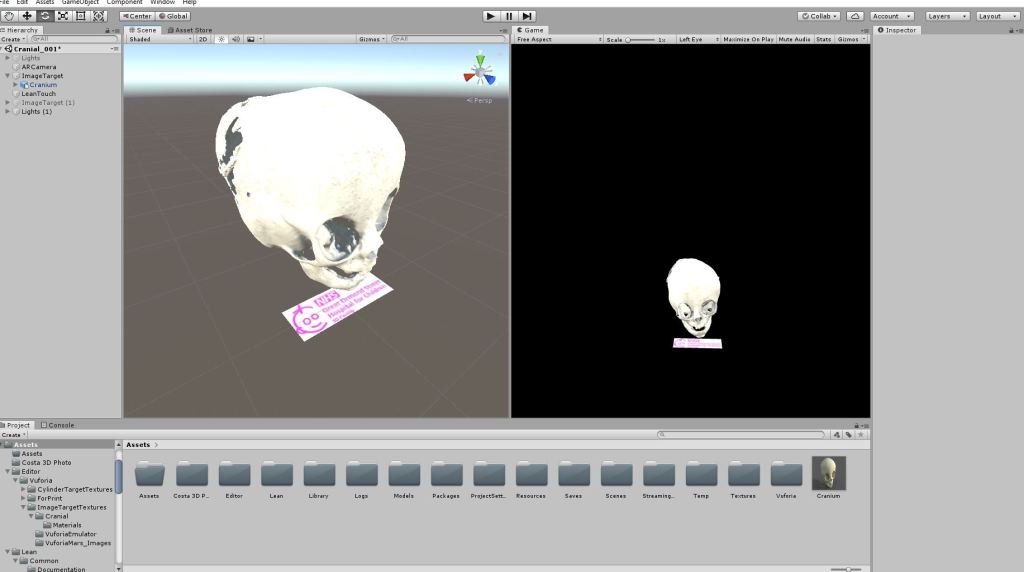Open the Shaded draw mode dropdown
Screen dimensions: 1024x572
tap(158, 39)
